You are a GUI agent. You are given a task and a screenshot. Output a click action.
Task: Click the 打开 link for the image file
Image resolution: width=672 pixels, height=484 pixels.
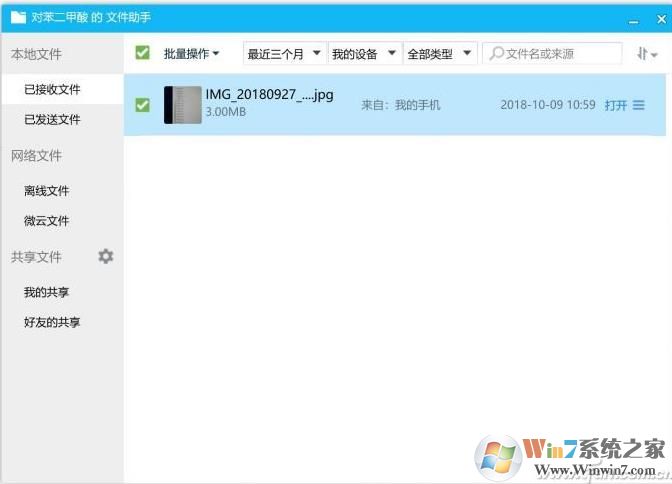coord(616,105)
